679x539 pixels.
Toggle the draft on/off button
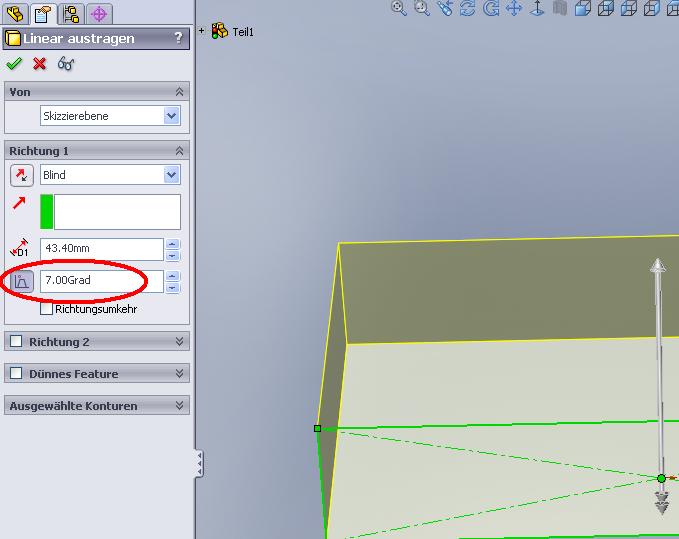22,281
